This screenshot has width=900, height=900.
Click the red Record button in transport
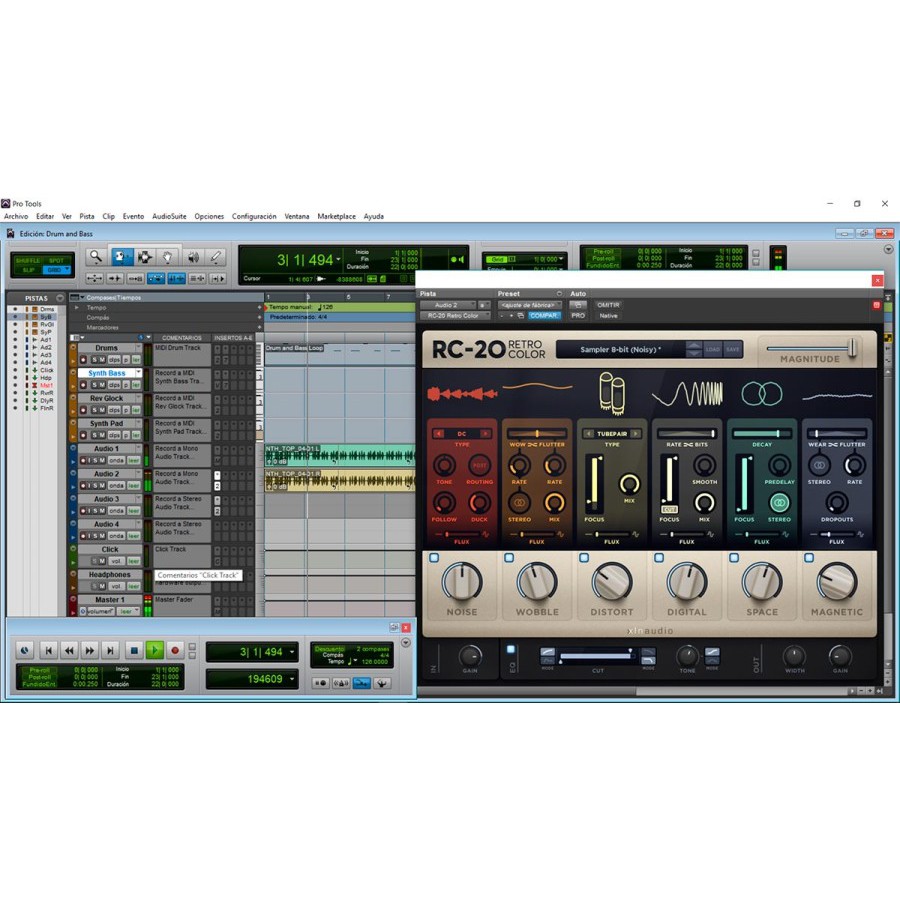pos(175,650)
